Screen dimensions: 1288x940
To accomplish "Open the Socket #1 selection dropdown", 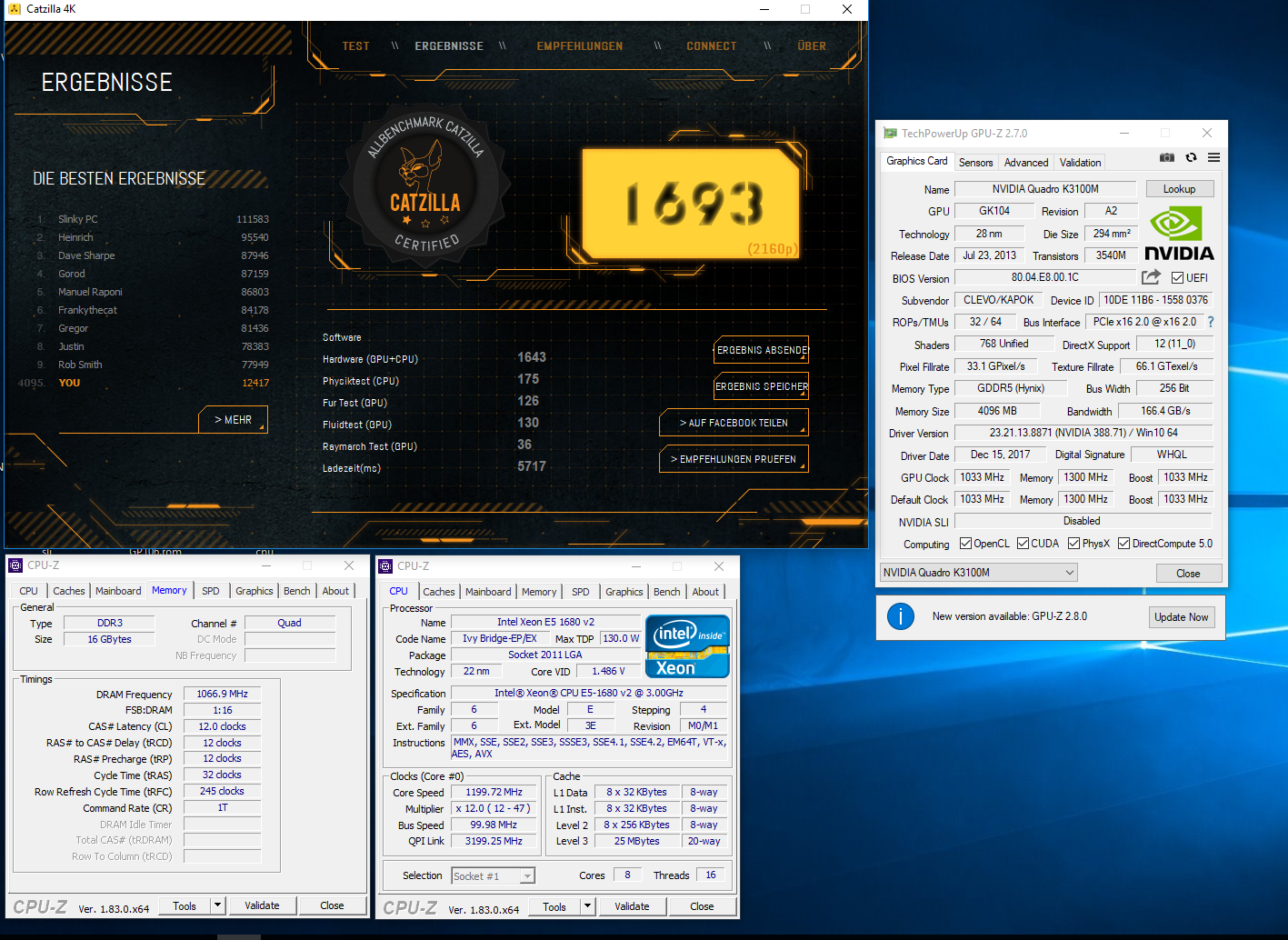I will point(494,876).
